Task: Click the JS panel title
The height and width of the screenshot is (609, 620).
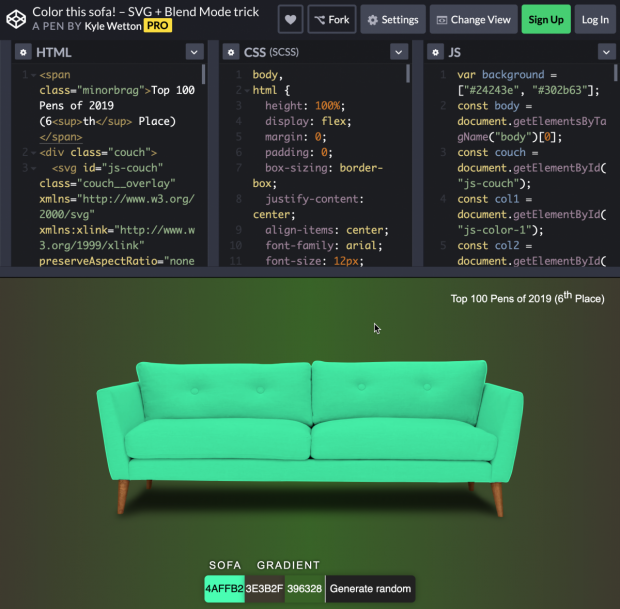Action: (454, 52)
